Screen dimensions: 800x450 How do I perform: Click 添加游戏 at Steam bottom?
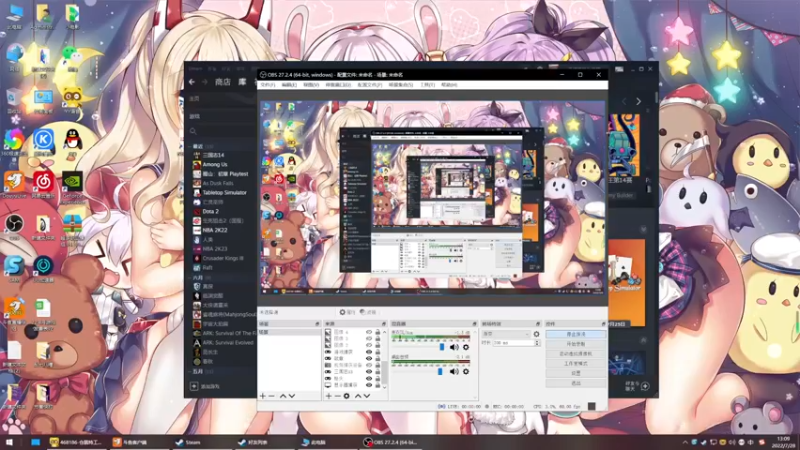[x=205, y=386]
